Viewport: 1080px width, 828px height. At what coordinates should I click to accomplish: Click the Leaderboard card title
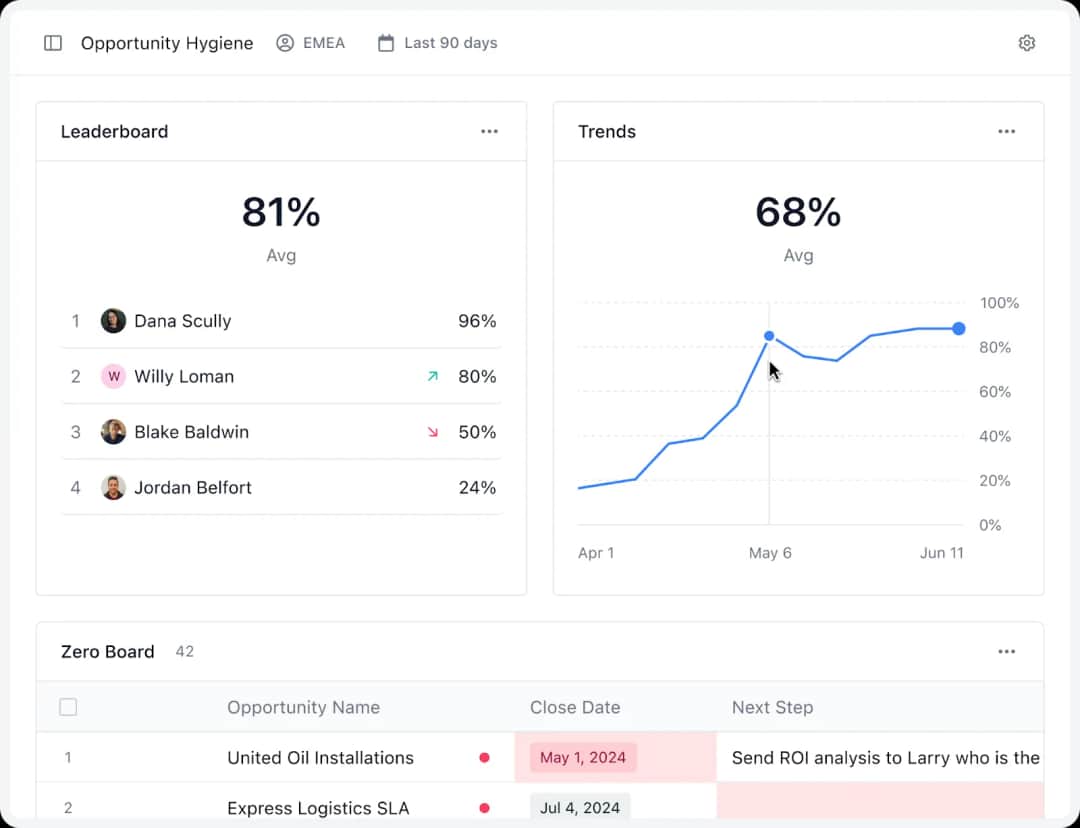(114, 132)
